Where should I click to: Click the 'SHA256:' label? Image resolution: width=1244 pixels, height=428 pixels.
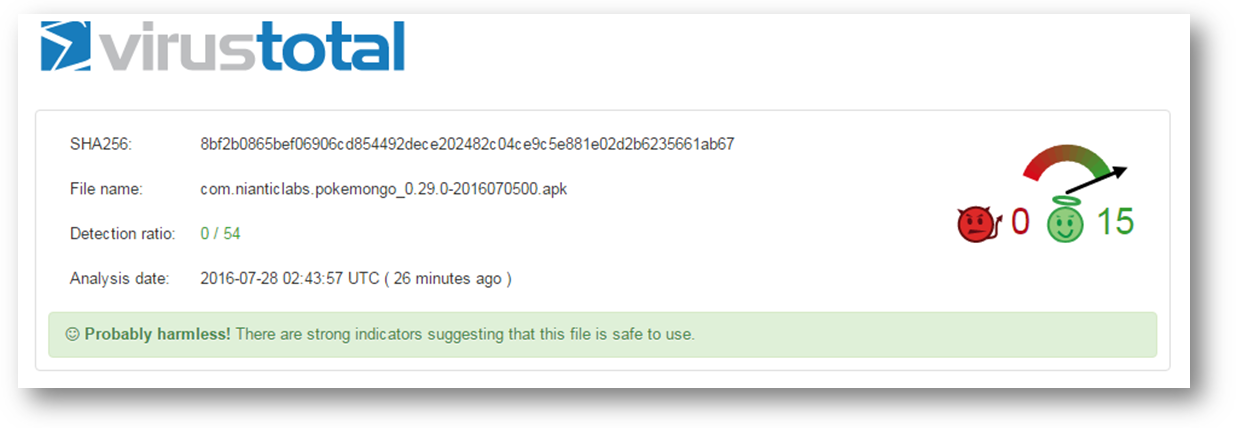(101, 144)
